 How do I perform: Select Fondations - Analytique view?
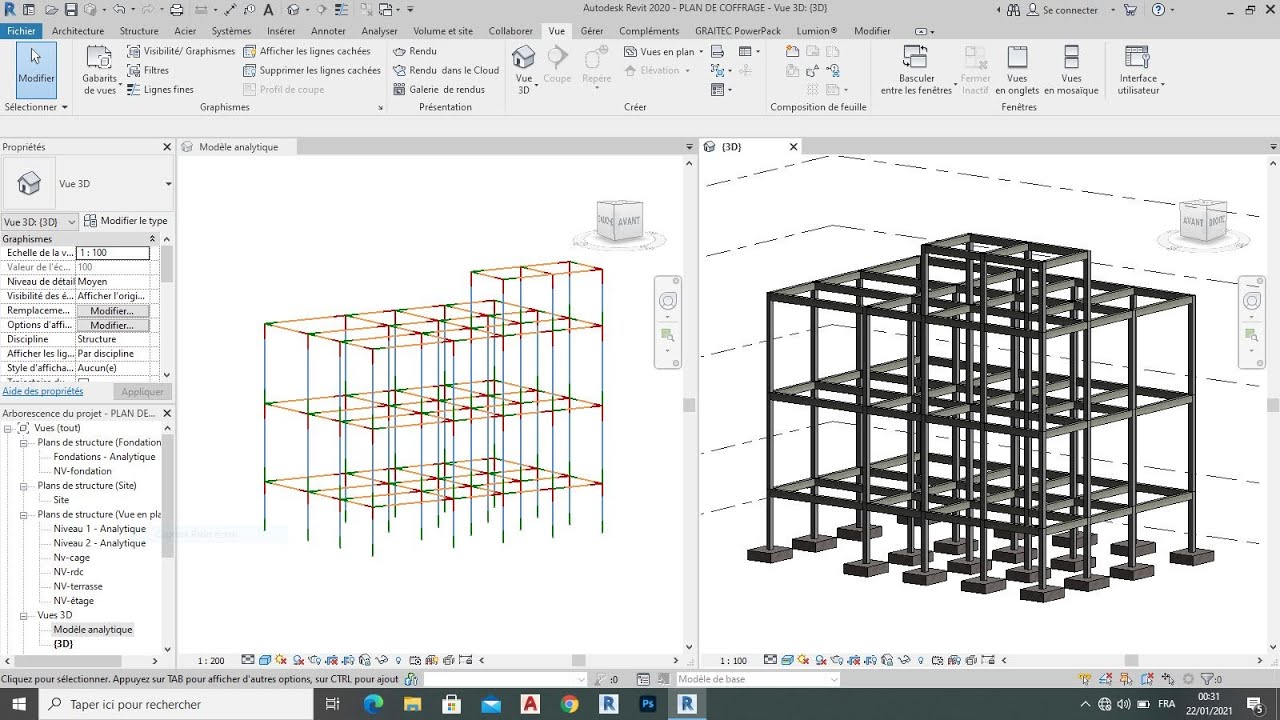point(104,457)
